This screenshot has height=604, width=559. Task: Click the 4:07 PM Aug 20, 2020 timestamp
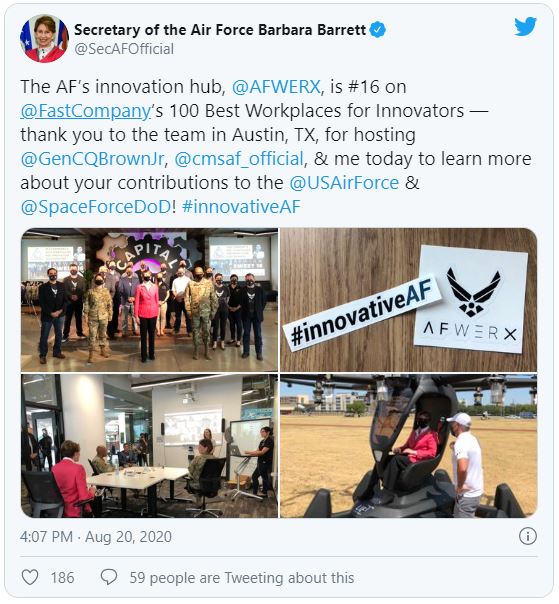tap(96, 537)
